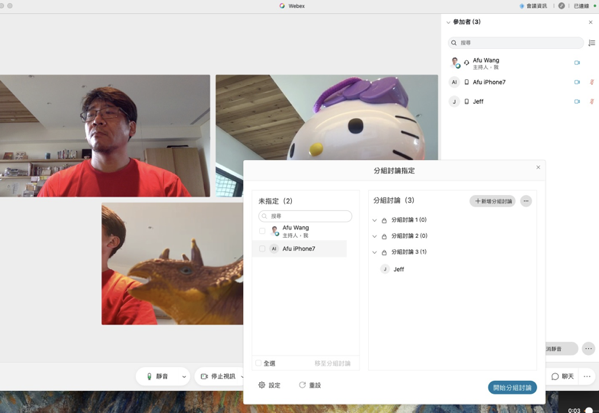The height and width of the screenshot is (413, 599).
Task: Click the AI avatar of Afu iPhone7
Action: coord(454,82)
